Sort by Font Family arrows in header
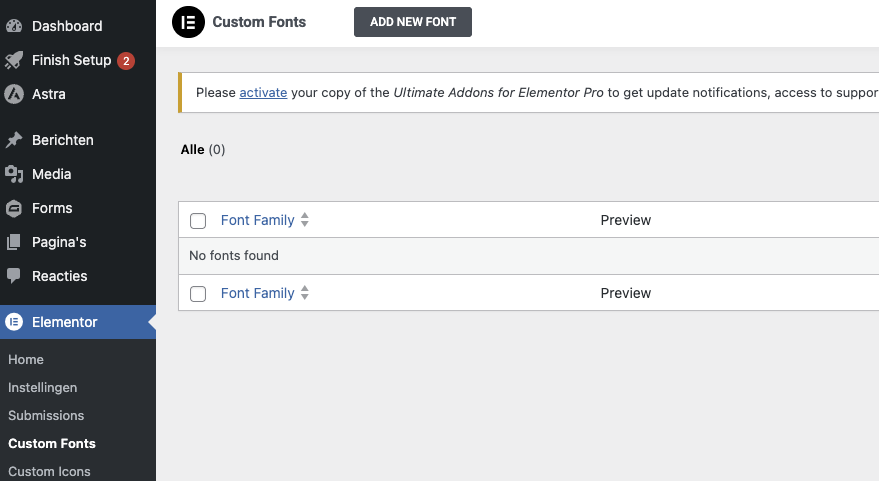879x481 pixels. [x=305, y=220]
